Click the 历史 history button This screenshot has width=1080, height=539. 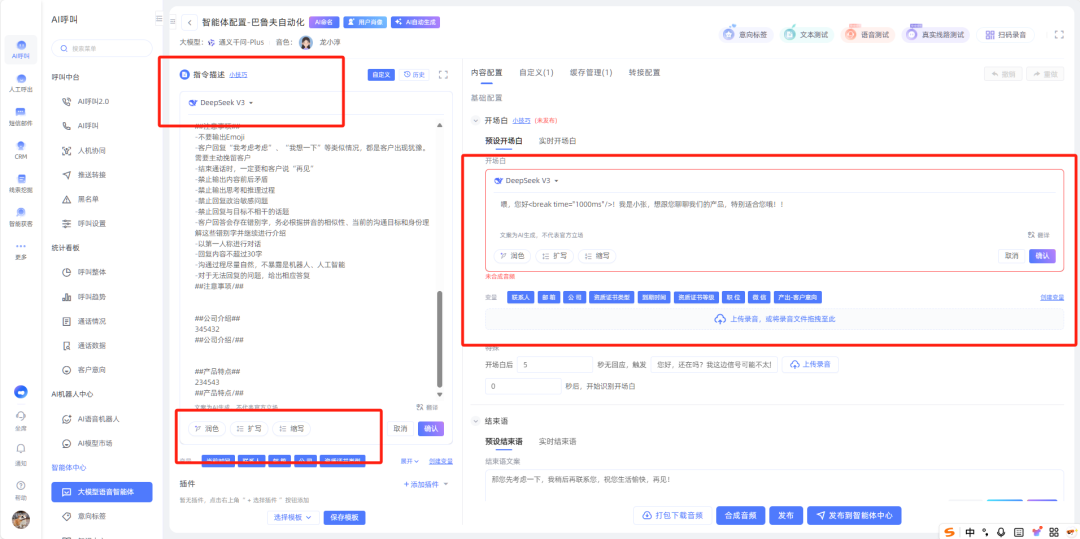click(x=414, y=74)
